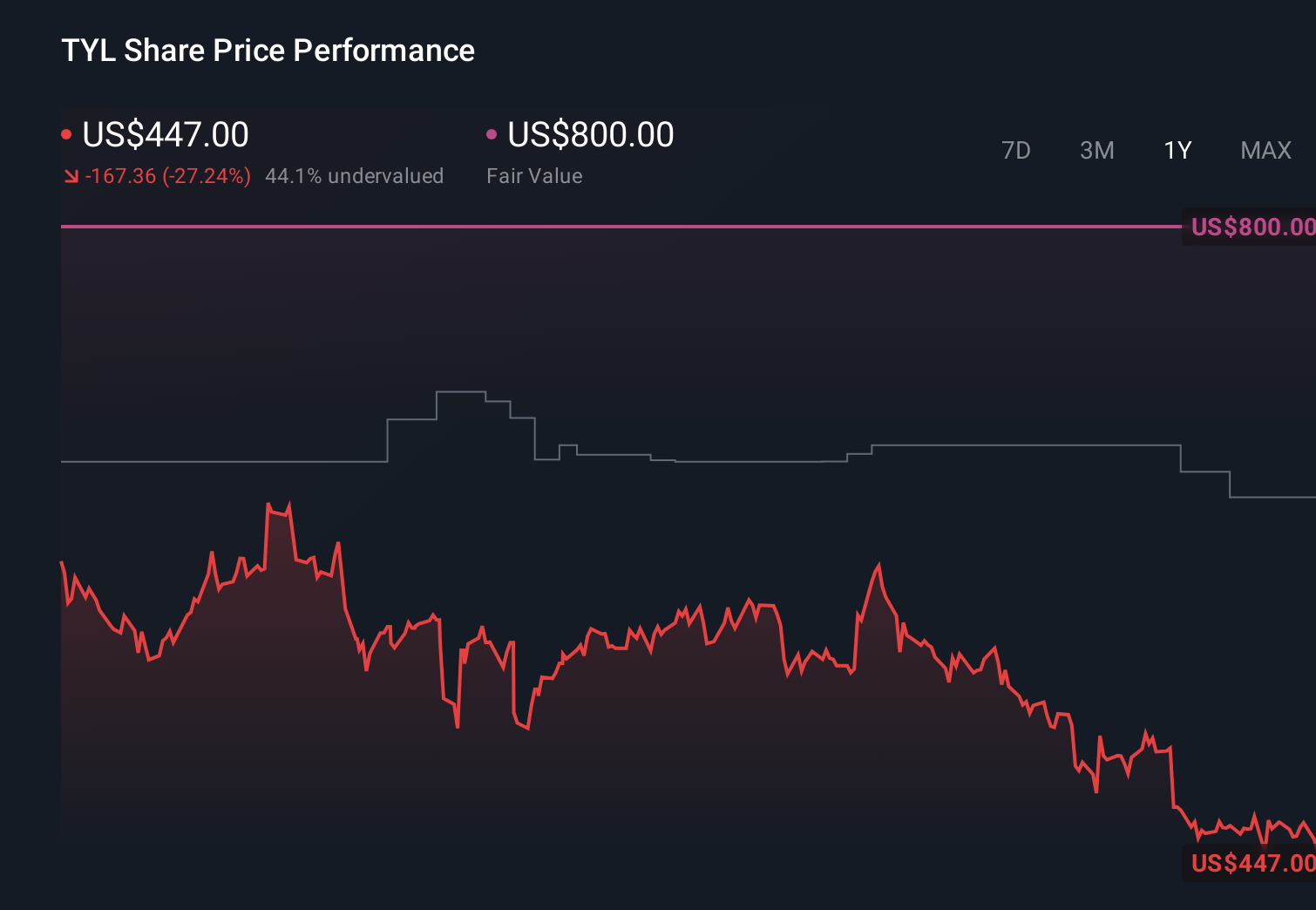1316x910 pixels.
Task: Click the red current price dot marker
Action: point(68,133)
